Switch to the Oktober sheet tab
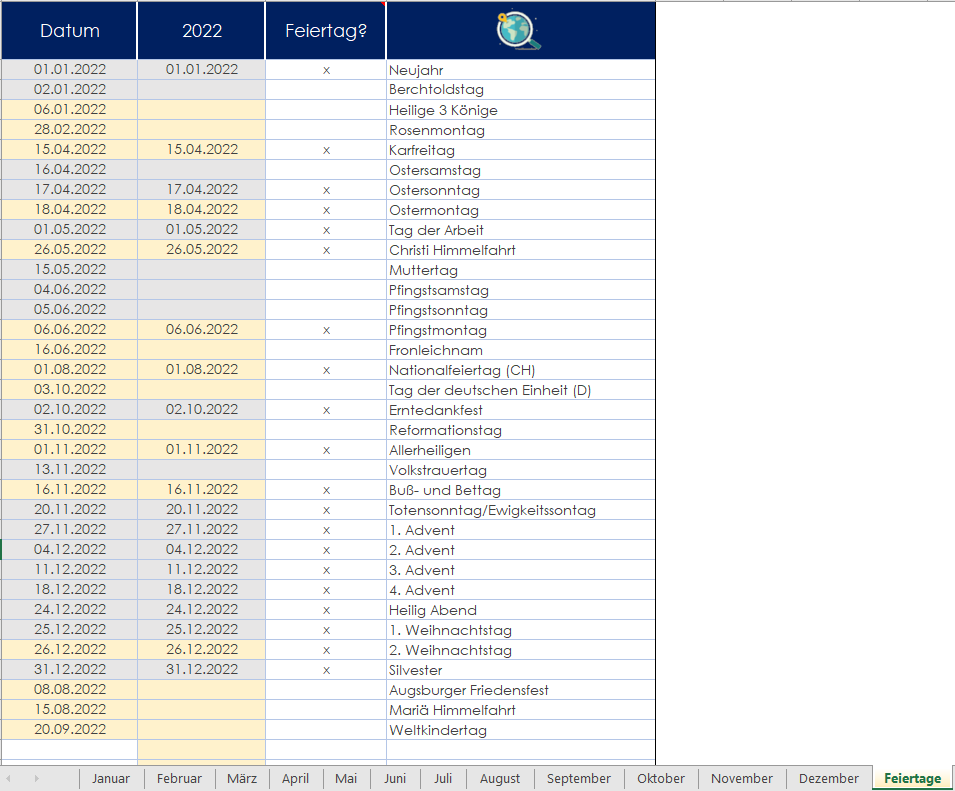 click(661, 778)
